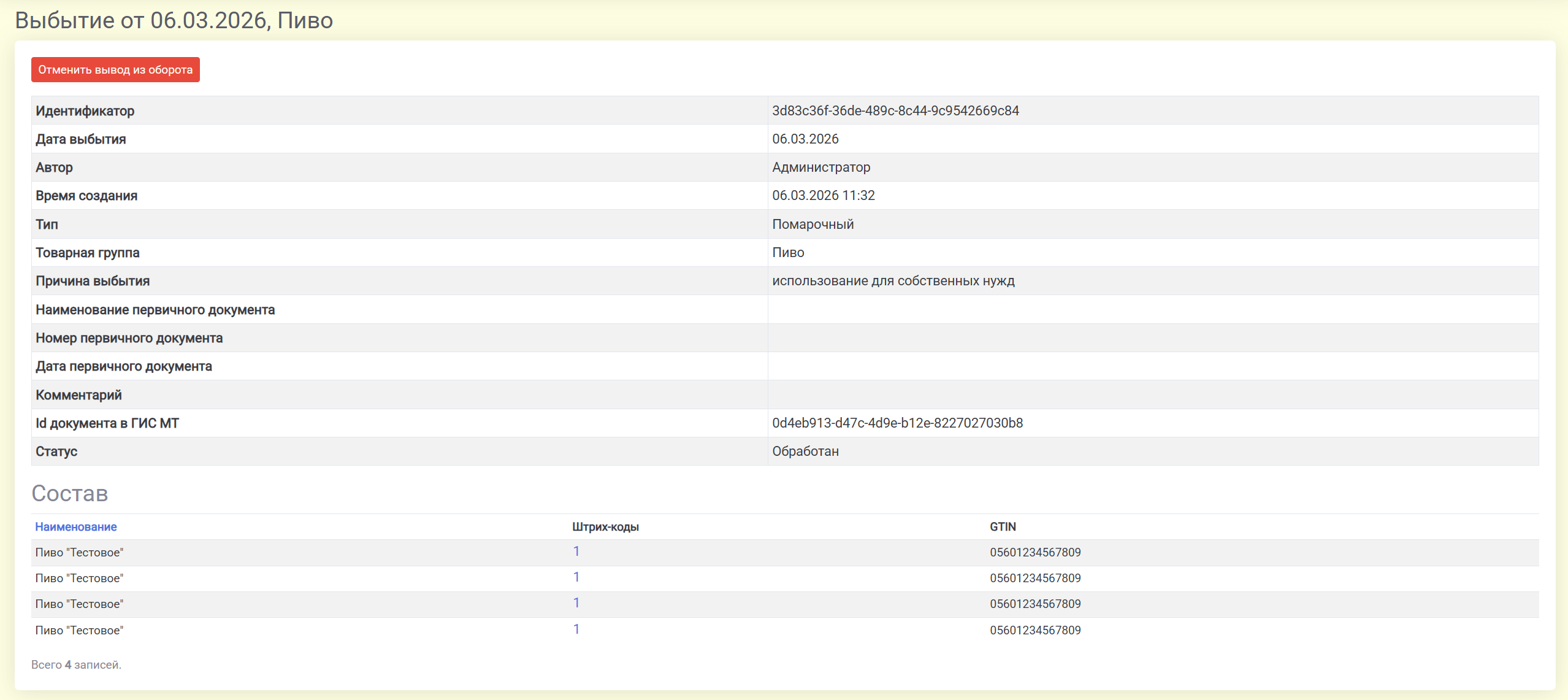This screenshot has width=1568, height=700.
Task: Click the "Помарочный" type value
Action: (x=813, y=224)
